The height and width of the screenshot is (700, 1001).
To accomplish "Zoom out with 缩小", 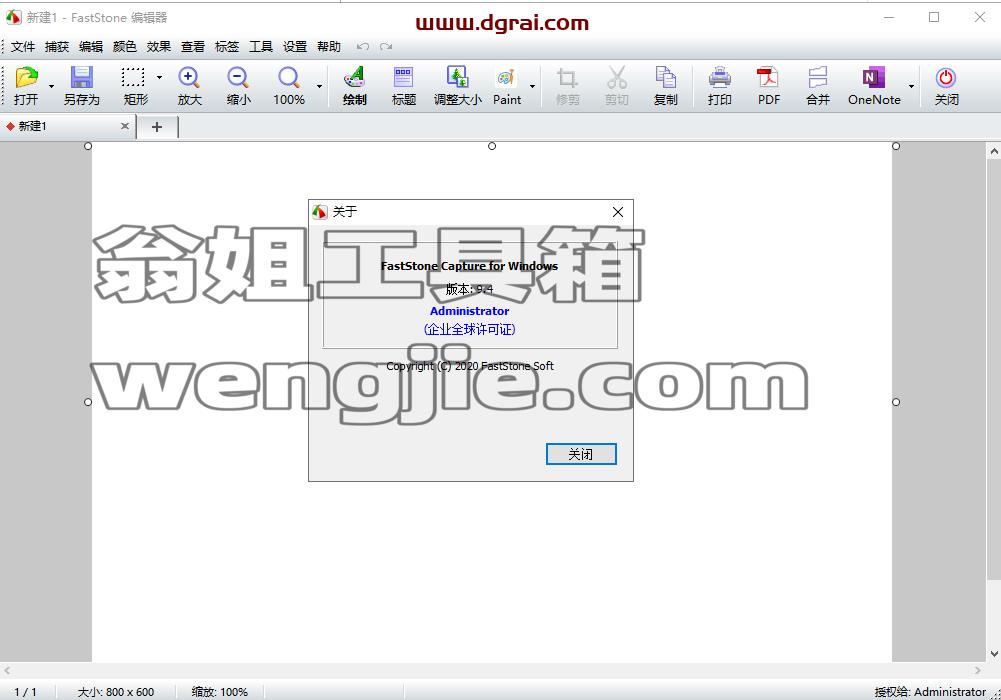I will pos(238,85).
